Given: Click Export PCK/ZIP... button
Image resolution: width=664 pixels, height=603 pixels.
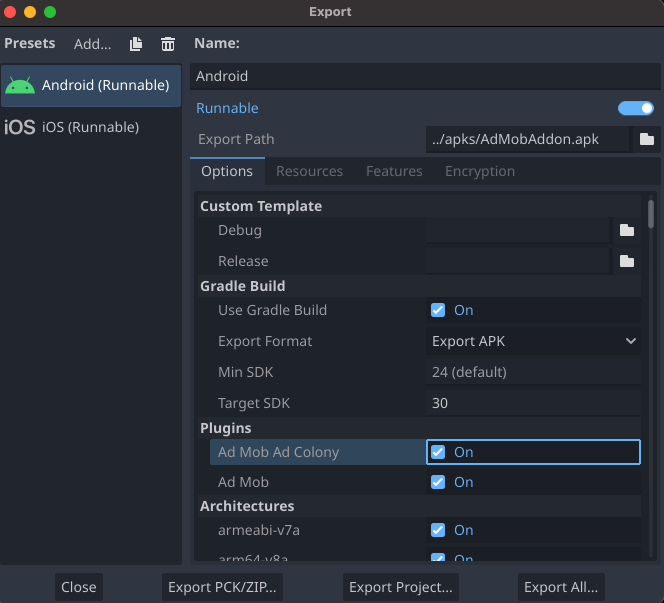Looking at the screenshot, I should pyautogui.click(x=222, y=587).
